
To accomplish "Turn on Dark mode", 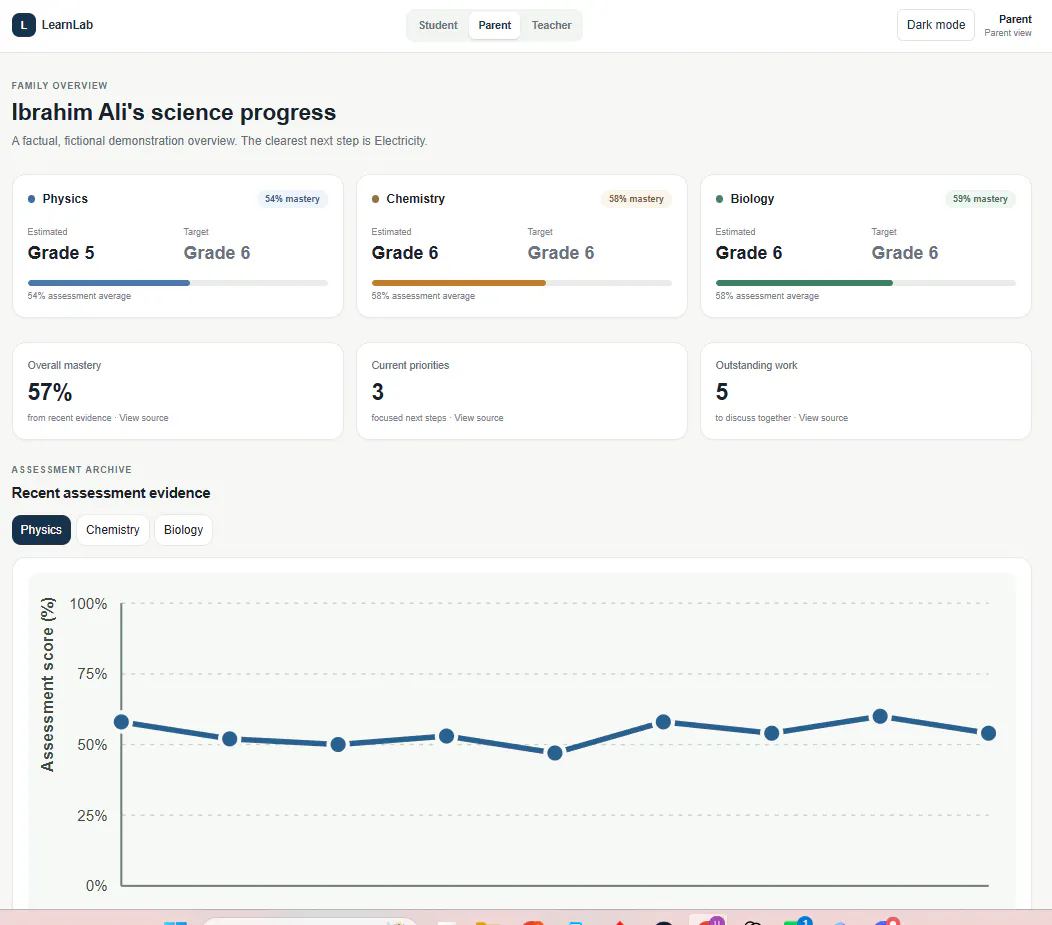I will tap(935, 25).
